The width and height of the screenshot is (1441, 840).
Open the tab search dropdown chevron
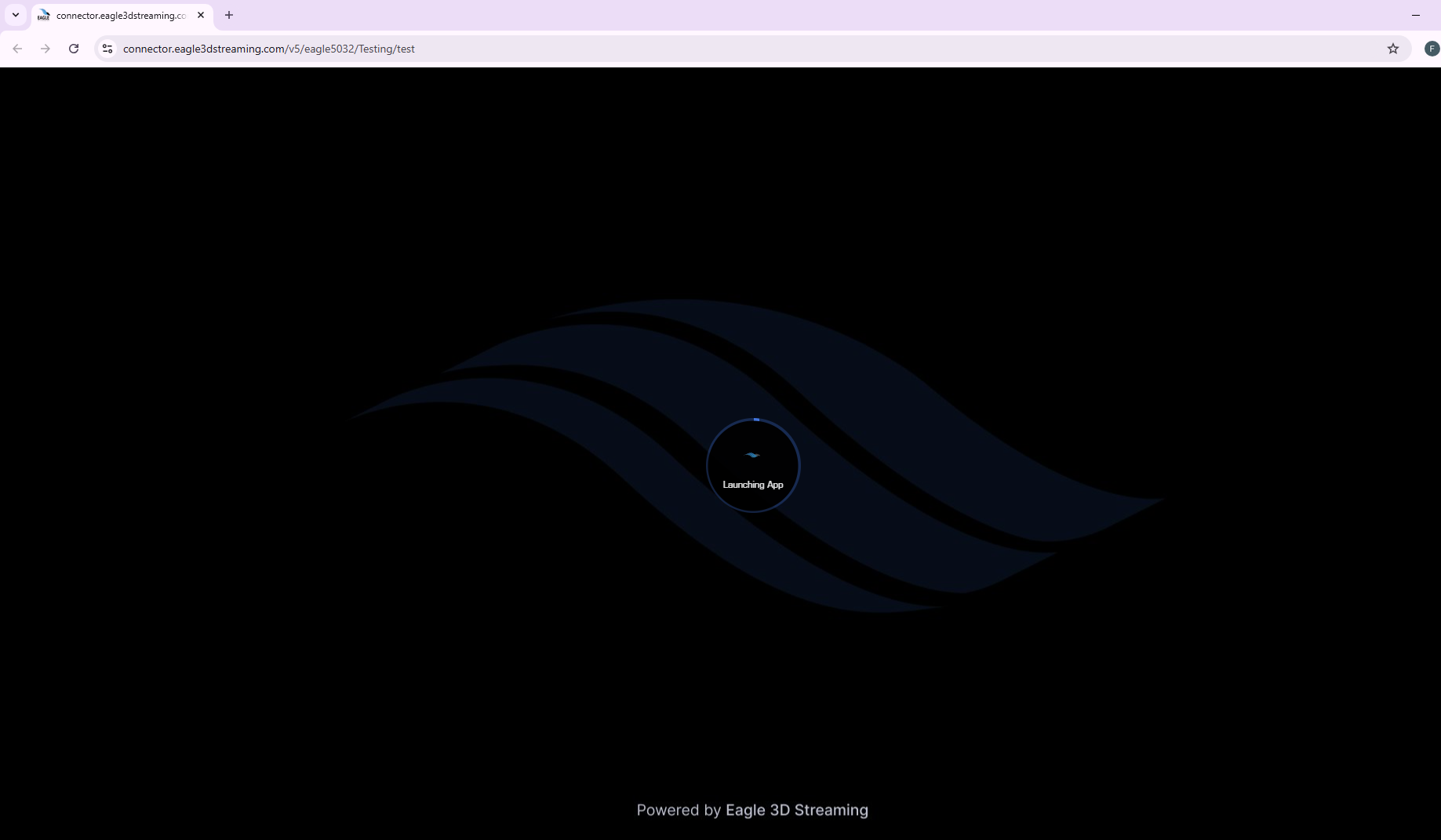[15, 15]
